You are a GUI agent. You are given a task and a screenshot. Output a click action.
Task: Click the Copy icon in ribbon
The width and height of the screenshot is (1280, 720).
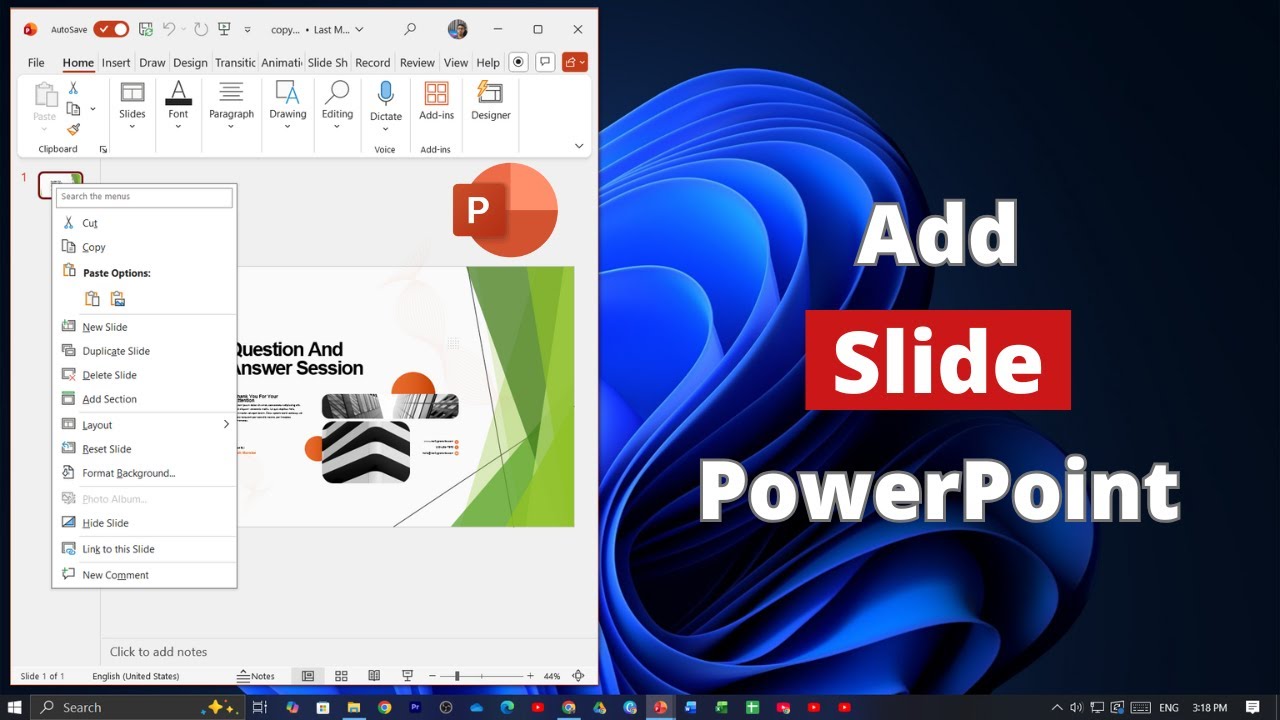coord(73,108)
